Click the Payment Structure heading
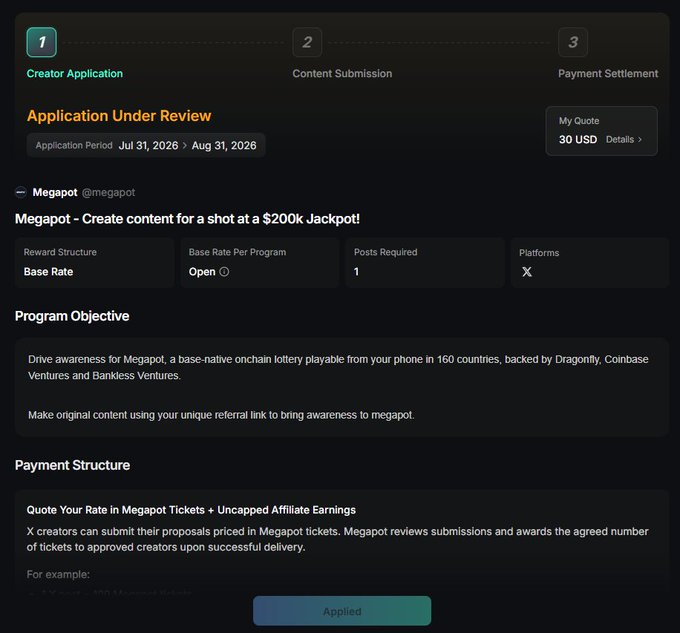 [x=72, y=465]
